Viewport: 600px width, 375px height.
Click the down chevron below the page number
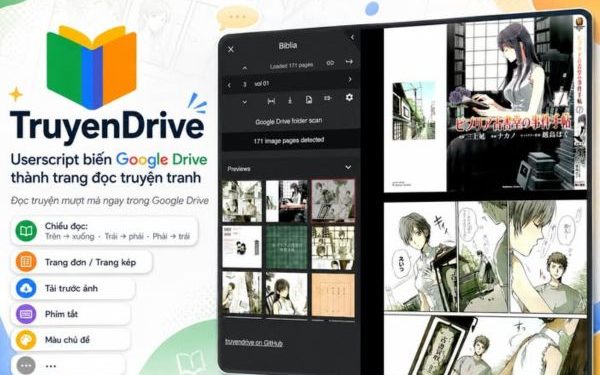pos(245,102)
